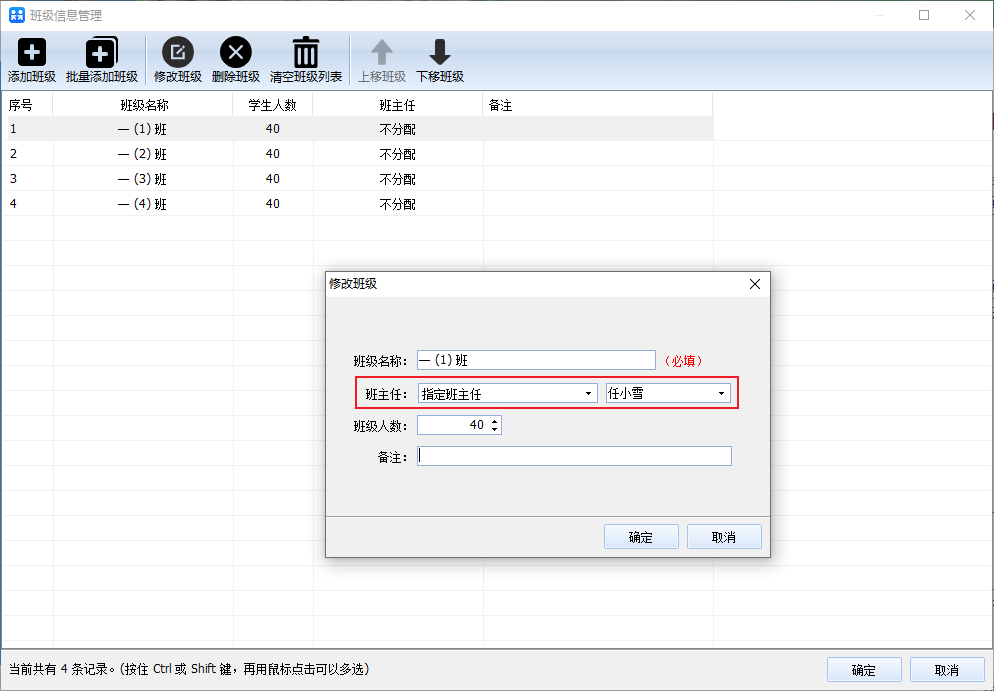This screenshot has height=691, width=994.
Task: Click the 班级名称 column header
Action: 143,105
